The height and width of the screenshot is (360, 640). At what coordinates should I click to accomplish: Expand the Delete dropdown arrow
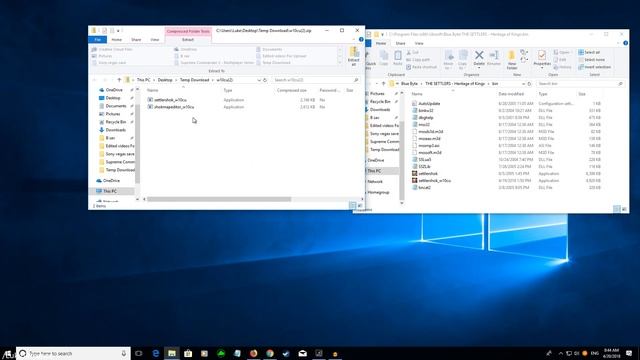click(479, 68)
